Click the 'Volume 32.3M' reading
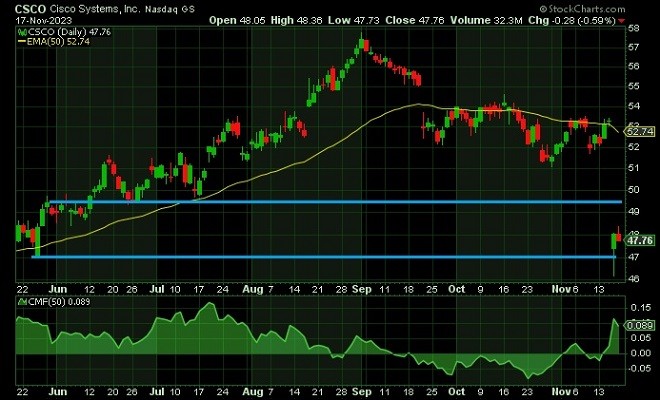Viewport: 660px width, 400px height. [x=486, y=20]
